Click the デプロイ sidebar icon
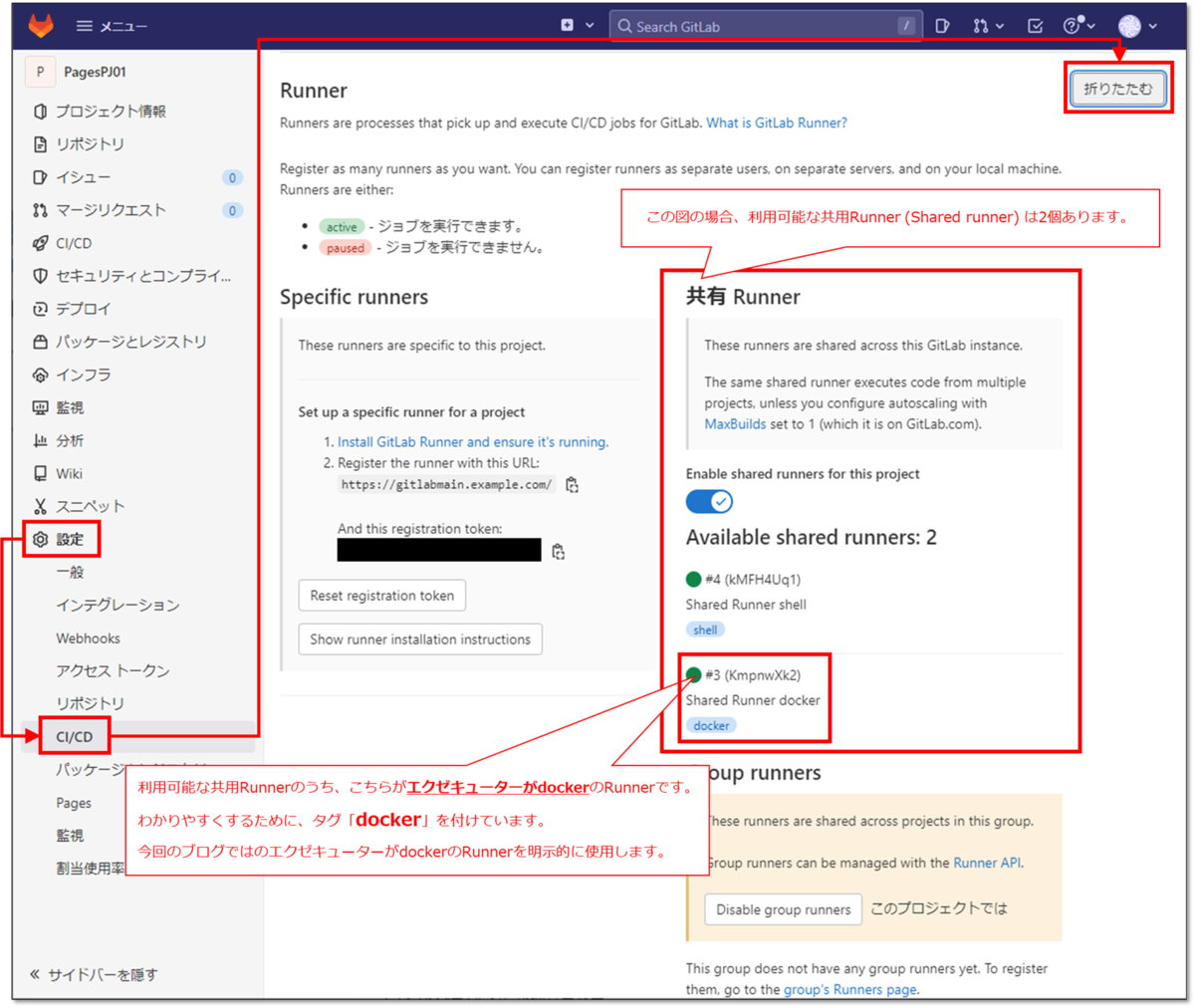The height and width of the screenshot is (1008, 1195). tap(40, 309)
